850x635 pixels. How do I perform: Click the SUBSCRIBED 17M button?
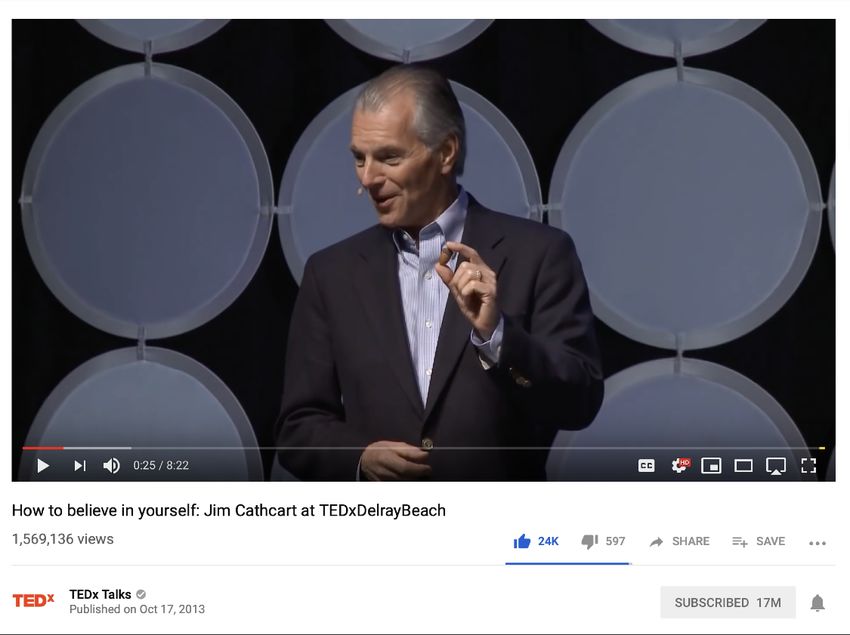[x=727, y=602]
